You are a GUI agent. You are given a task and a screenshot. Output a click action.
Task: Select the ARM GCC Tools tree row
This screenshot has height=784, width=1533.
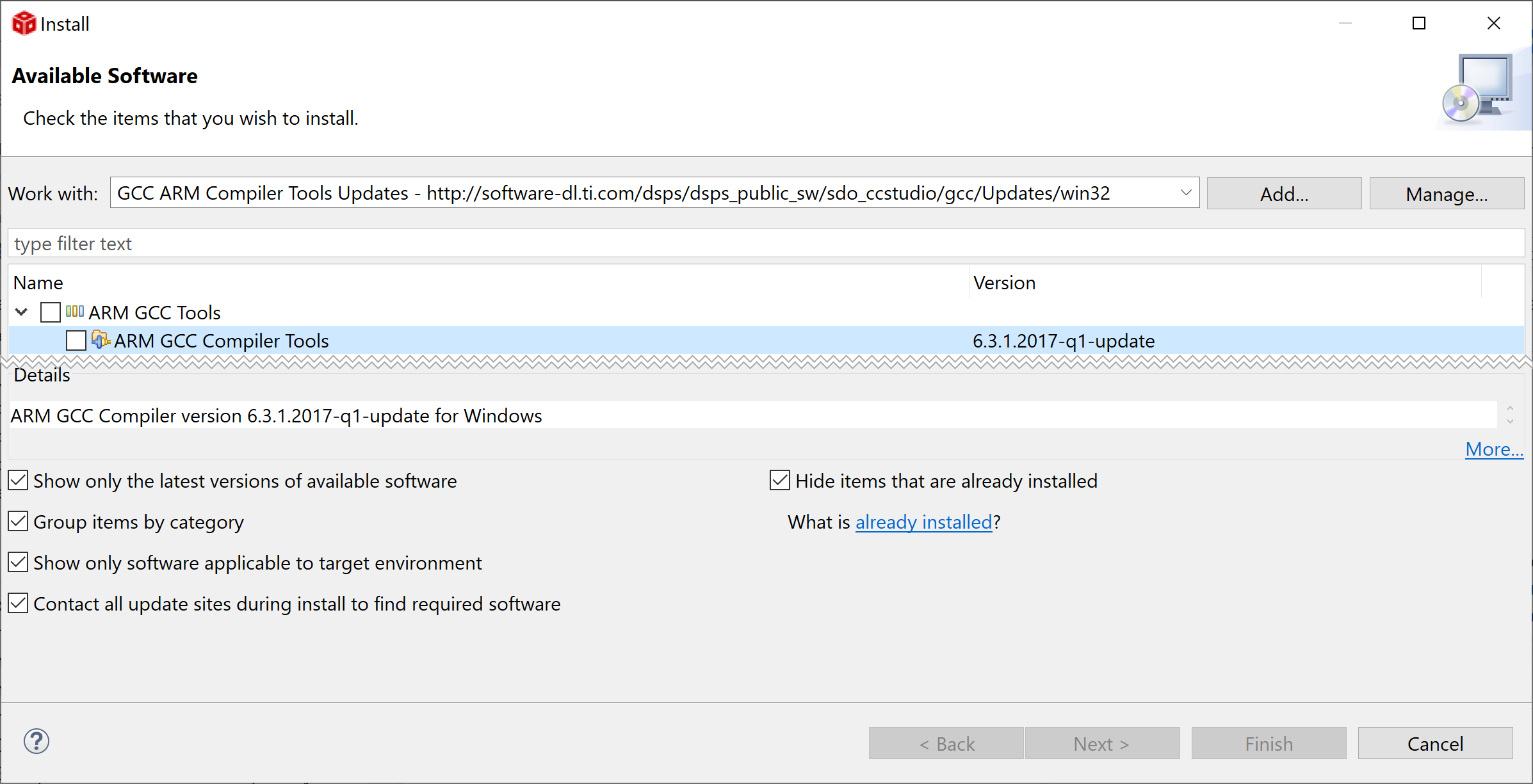click(x=766, y=312)
